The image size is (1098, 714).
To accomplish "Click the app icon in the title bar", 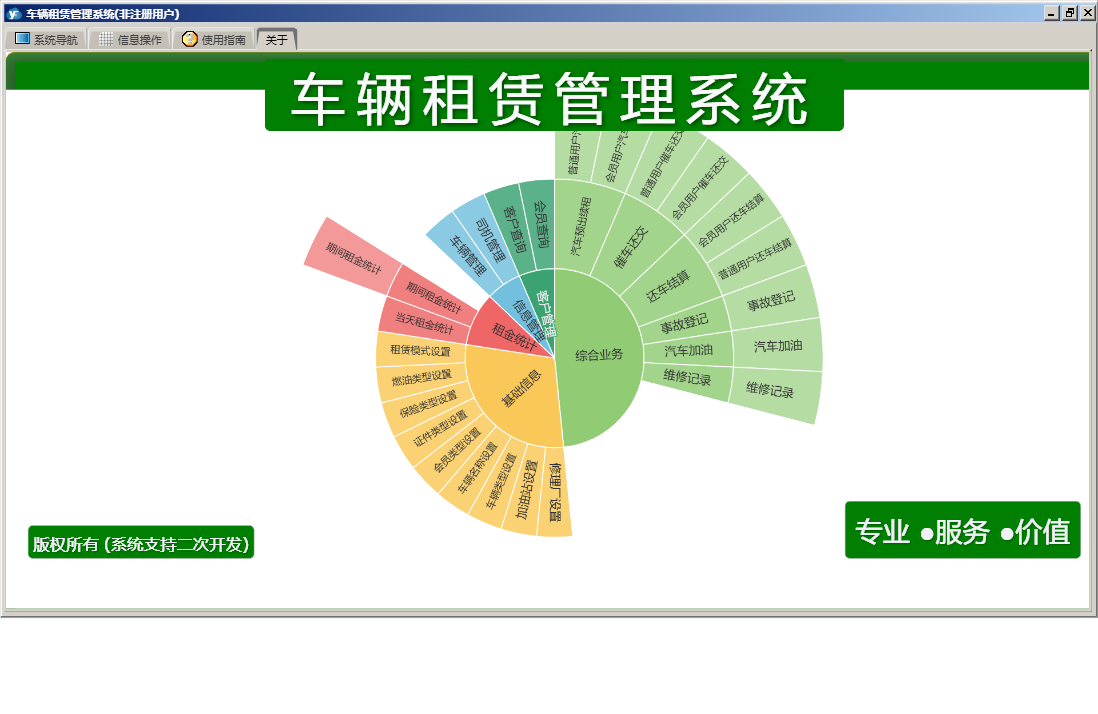I will pyautogui.click(x=13, y=13).
